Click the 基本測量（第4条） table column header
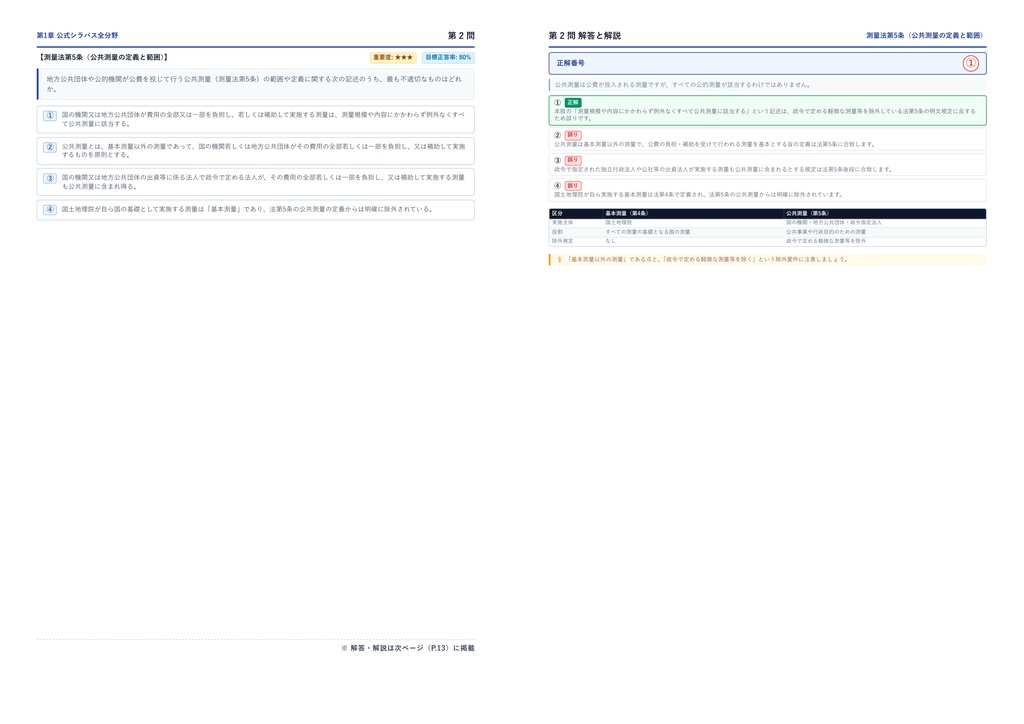Image resolution: width=1024 pixels, height=724 pixels. point(626,213)
